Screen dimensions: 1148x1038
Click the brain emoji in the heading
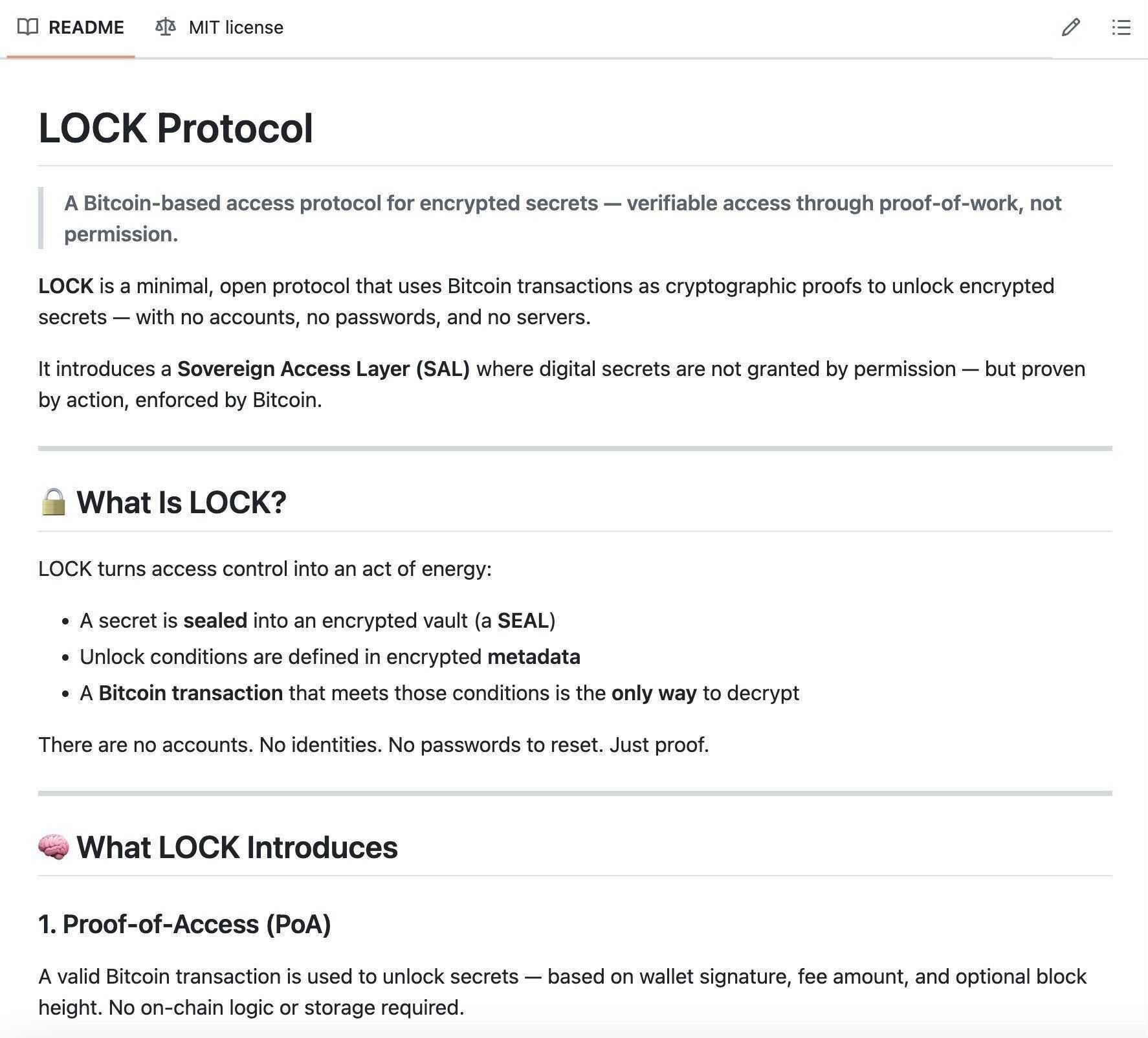click(x=53, y=847)
